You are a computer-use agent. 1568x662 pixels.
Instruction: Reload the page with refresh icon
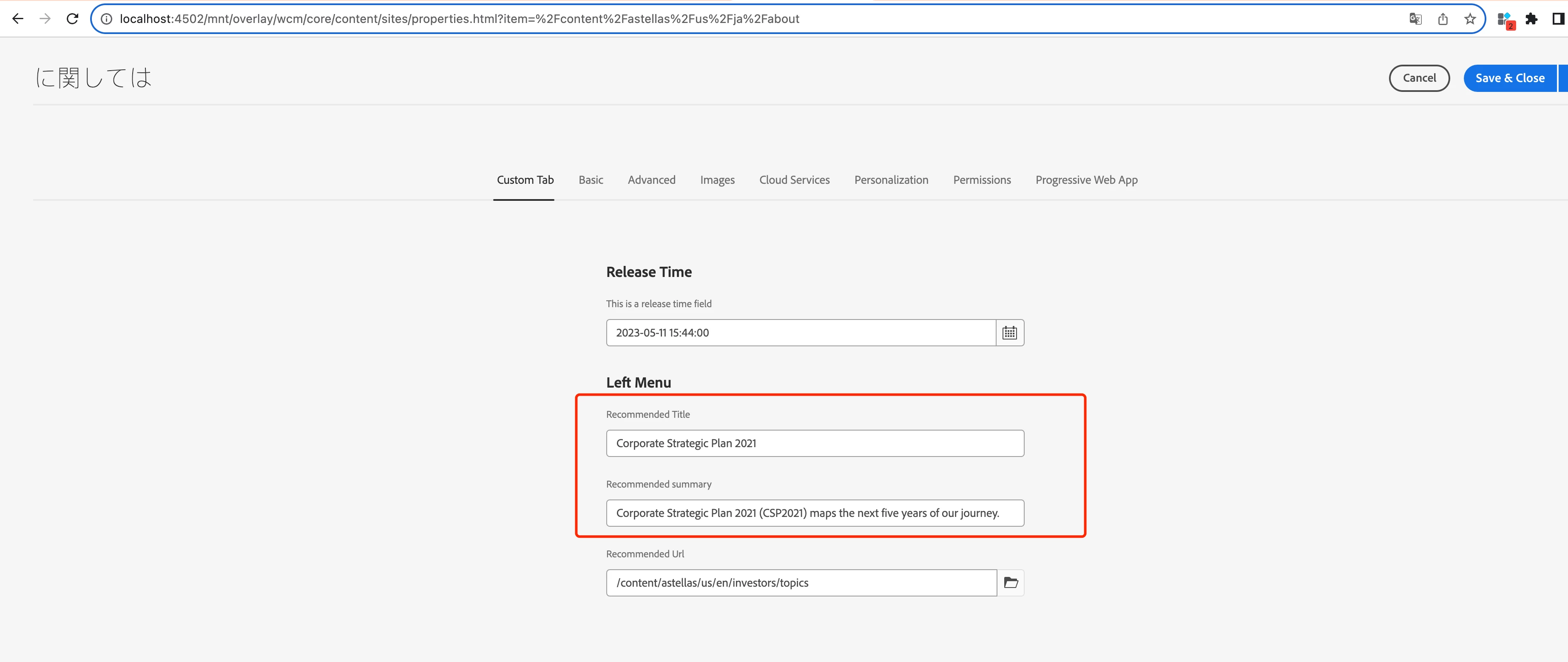(x=72, y=19)
